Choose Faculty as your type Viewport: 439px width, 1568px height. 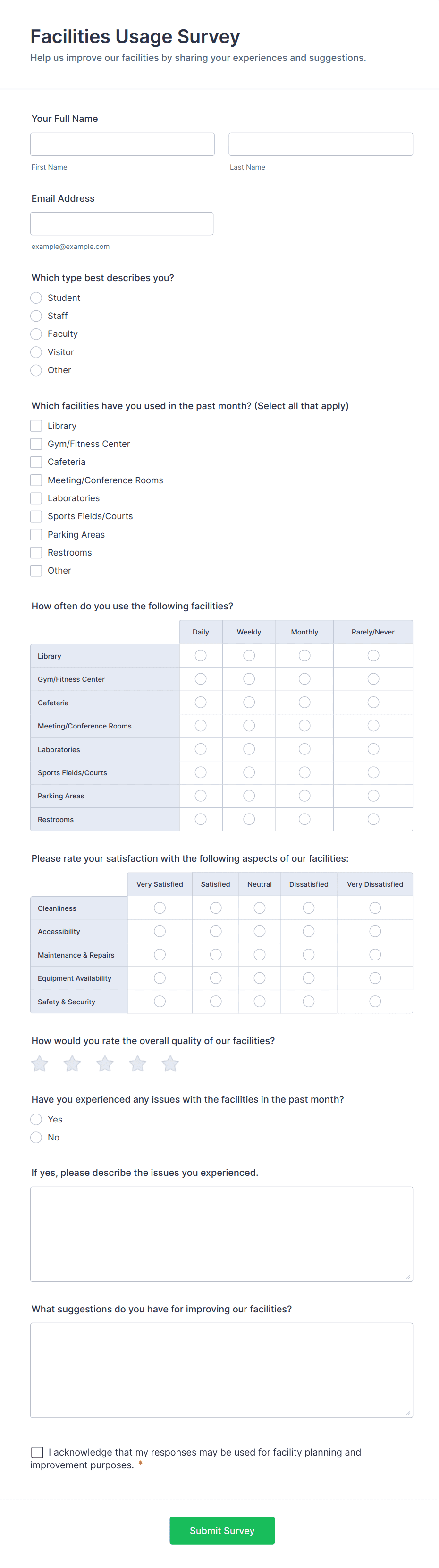(36, 334)
